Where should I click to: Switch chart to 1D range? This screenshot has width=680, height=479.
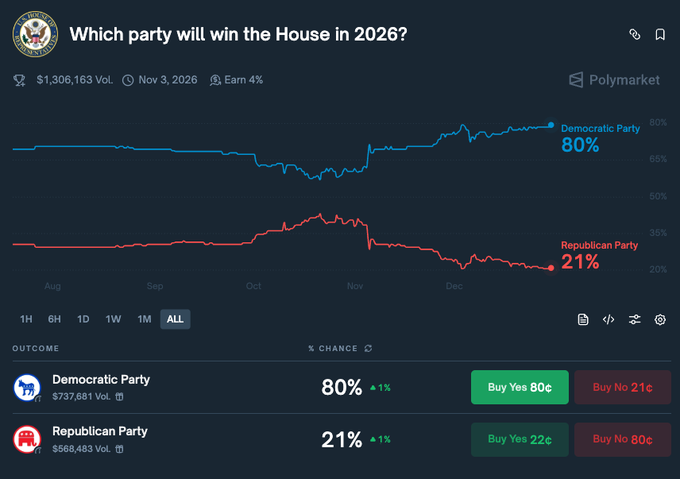click(83, 319)
